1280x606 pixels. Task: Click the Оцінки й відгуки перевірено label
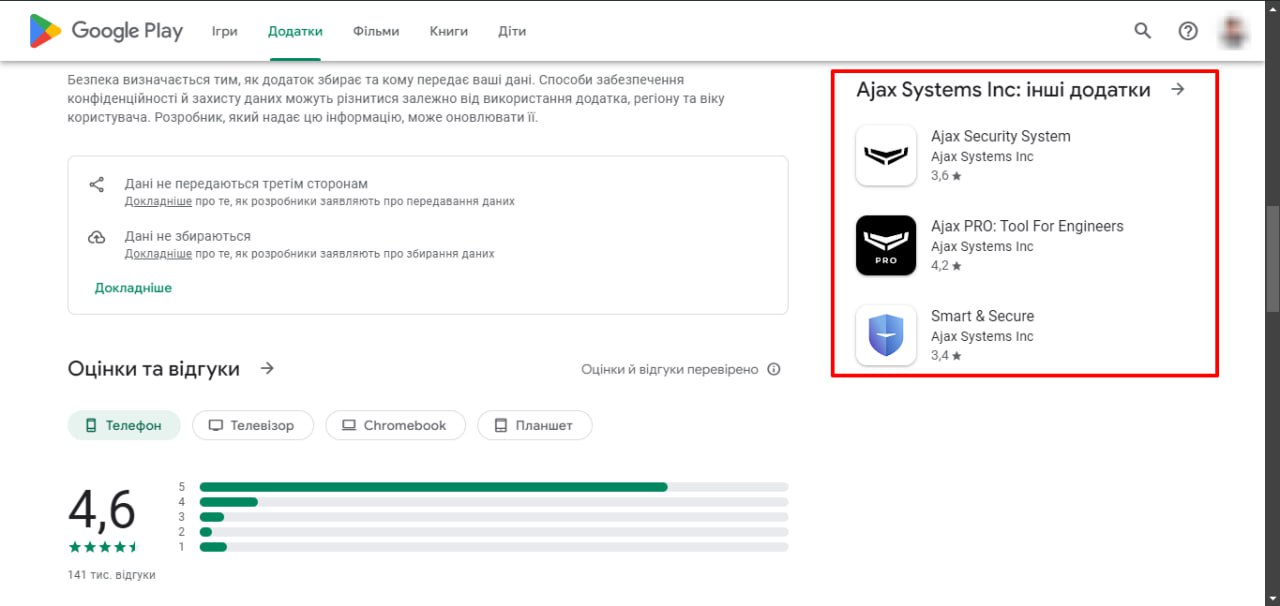coord(670,369)
